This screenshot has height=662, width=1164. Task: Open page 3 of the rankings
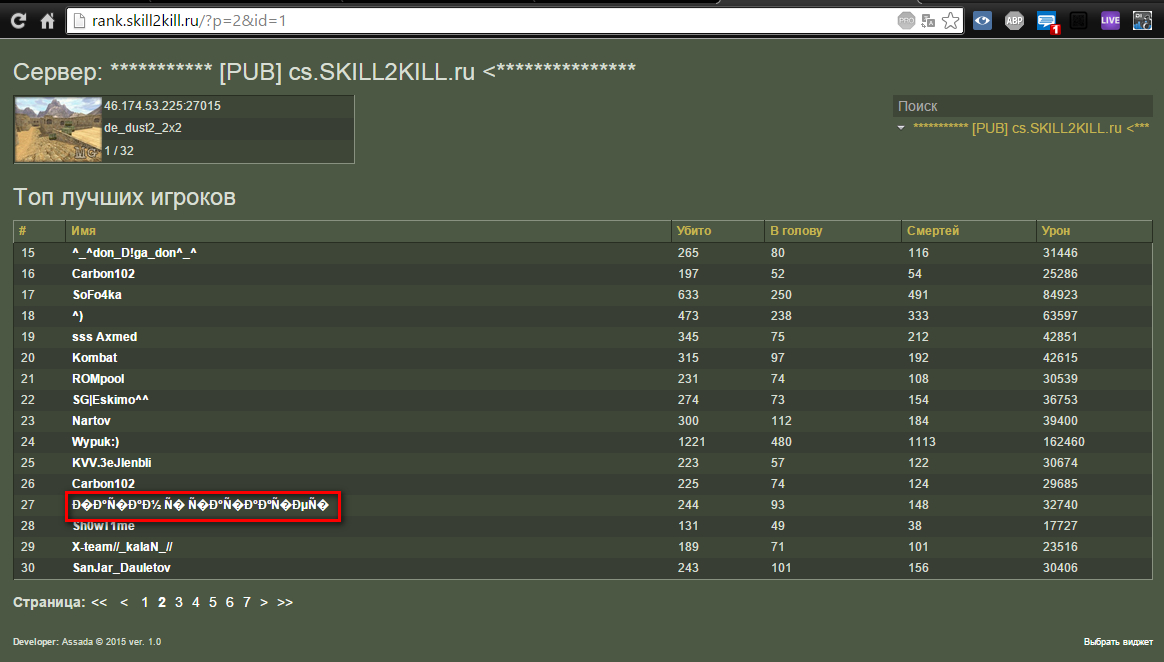179,603
